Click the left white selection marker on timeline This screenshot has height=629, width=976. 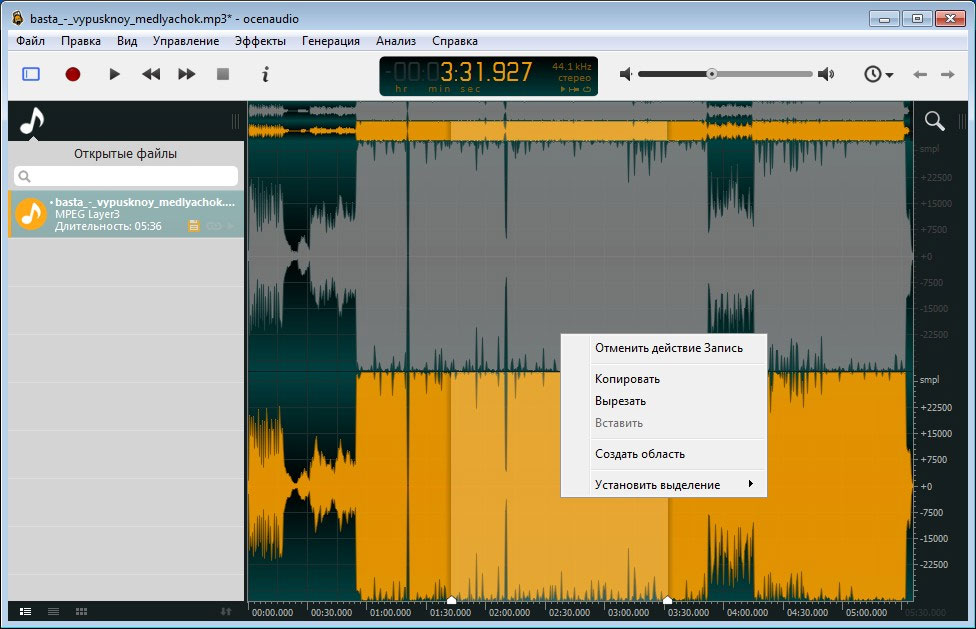tap(451, 600)
